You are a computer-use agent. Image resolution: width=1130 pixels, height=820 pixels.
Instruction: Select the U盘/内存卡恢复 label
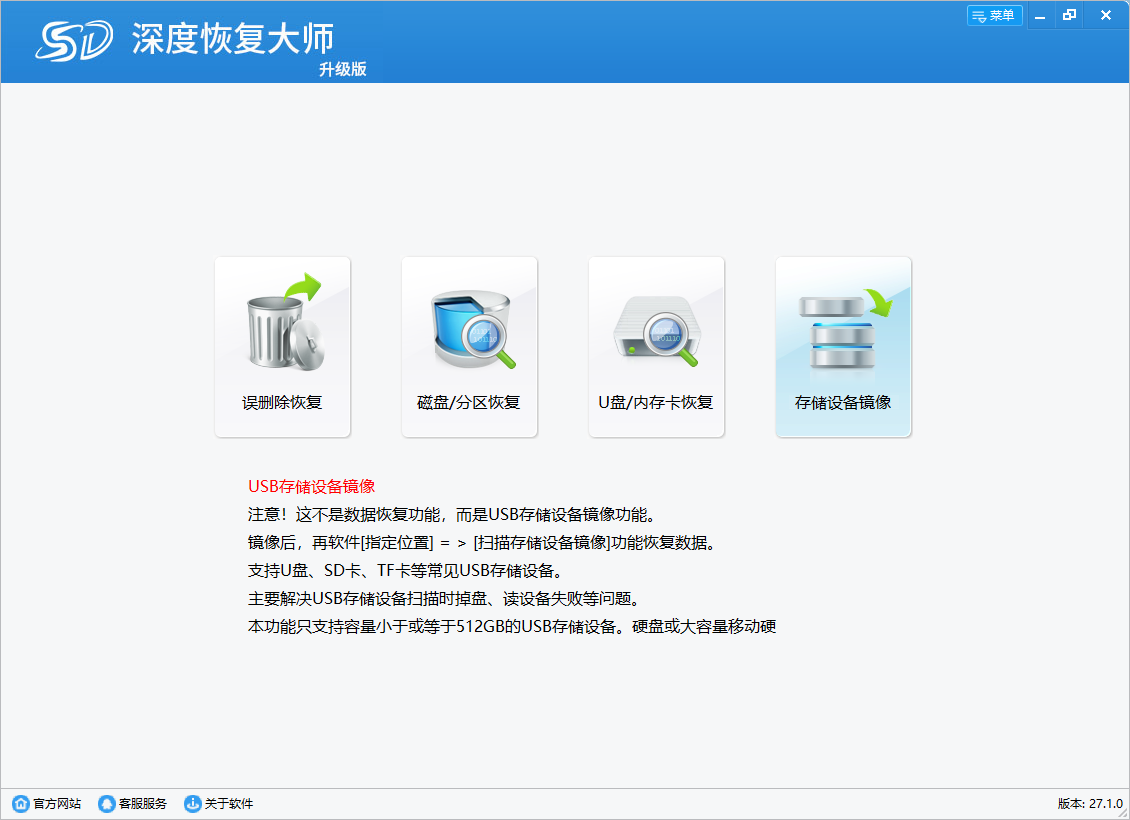[656, 403]
